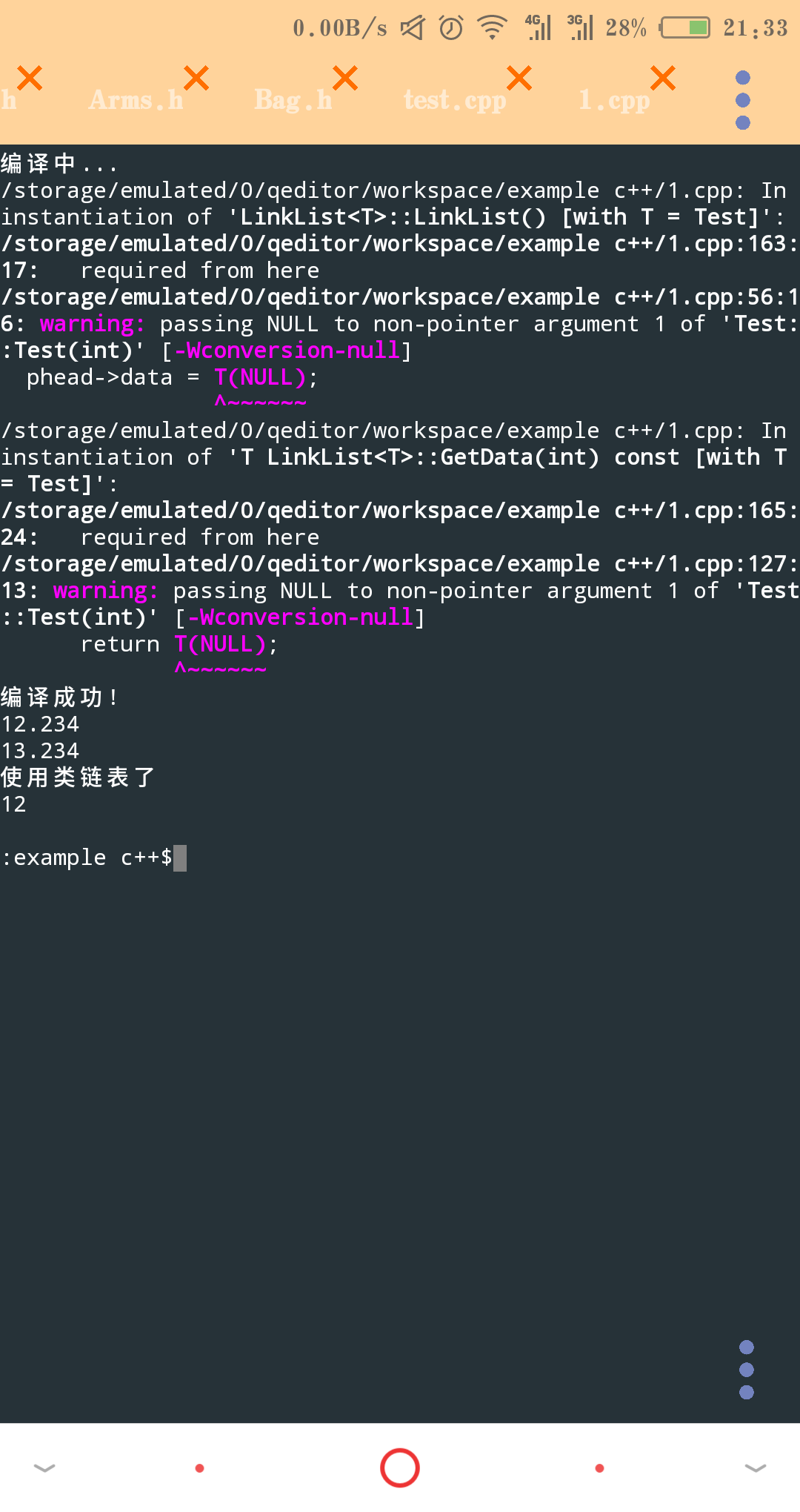Close the Arms.h tab
This screenshot has width=800, height=1512.
(x=196, y=78)
